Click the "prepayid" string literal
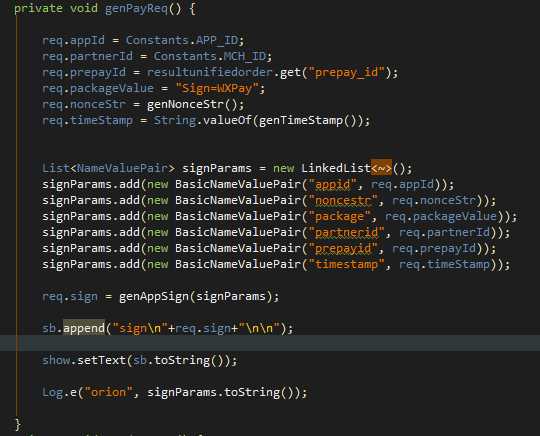Screen dimensions: 540x436 343,248
